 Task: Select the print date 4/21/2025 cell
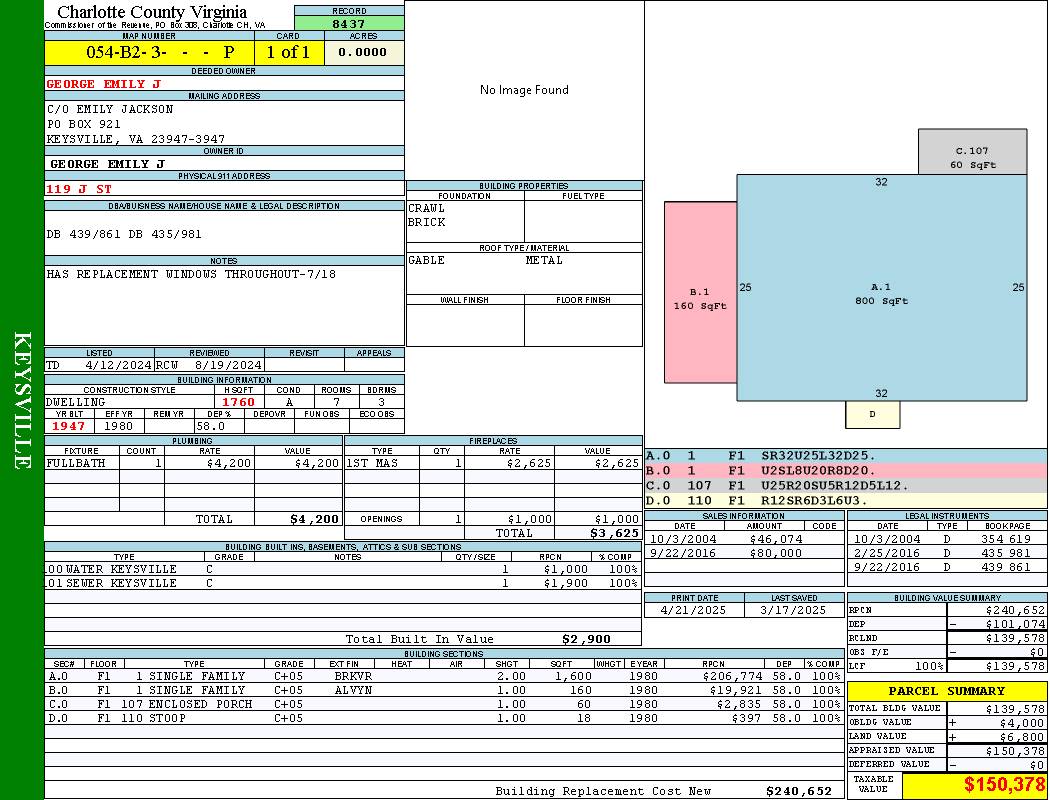point(694,610)
